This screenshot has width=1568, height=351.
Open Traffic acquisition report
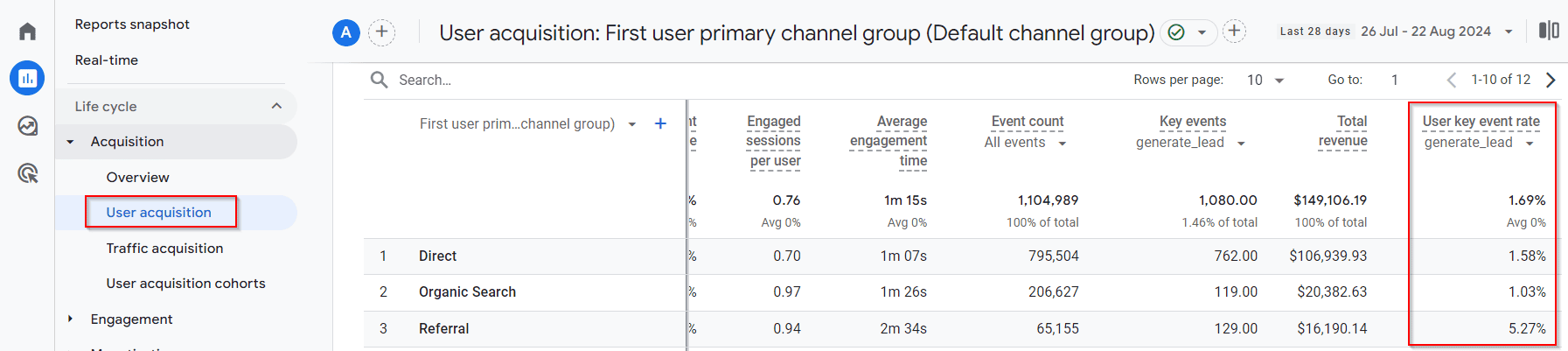click(x=164, y=249)
